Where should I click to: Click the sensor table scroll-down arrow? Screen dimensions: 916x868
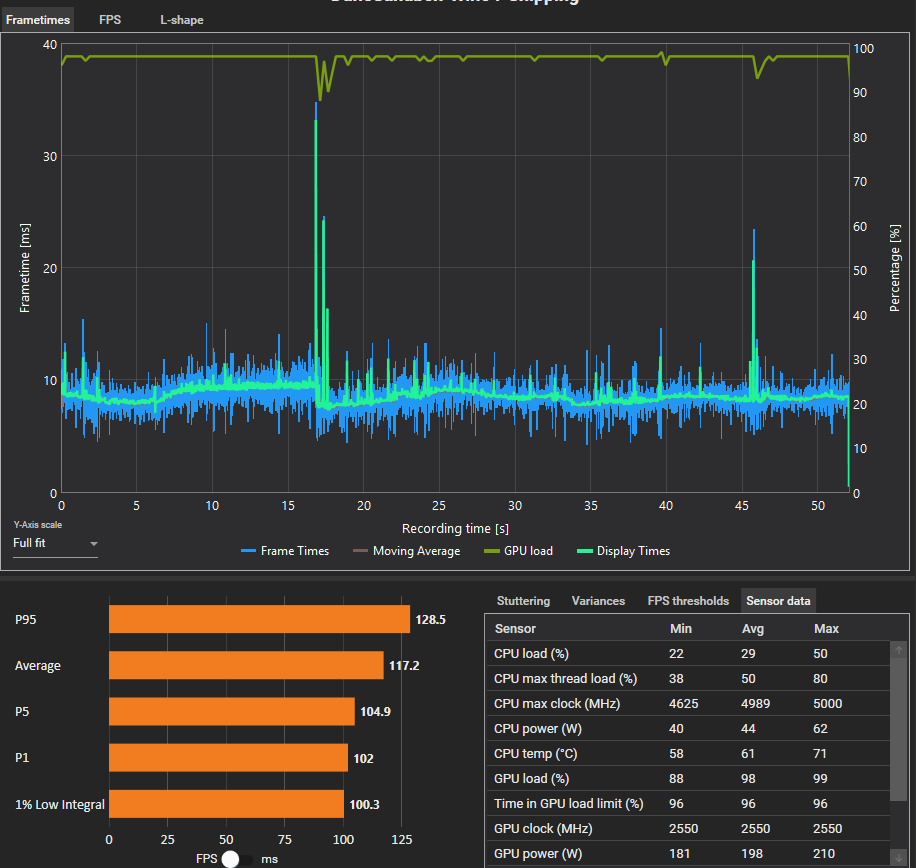coord(898,857)
